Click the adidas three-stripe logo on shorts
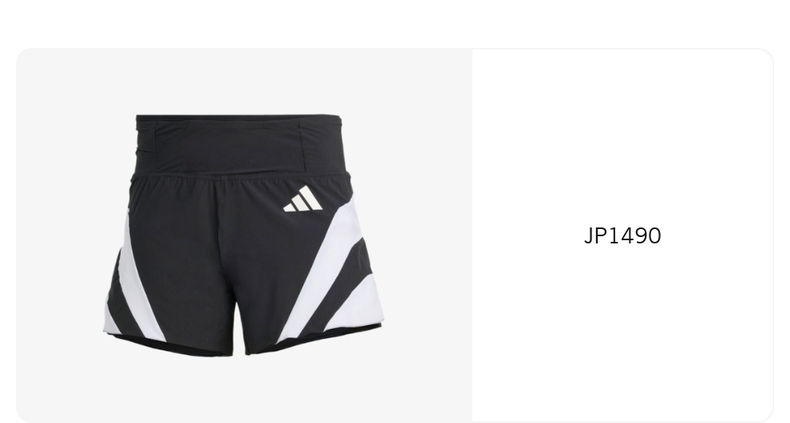This screenshot has width=790, height=423. tap(303, 198)
